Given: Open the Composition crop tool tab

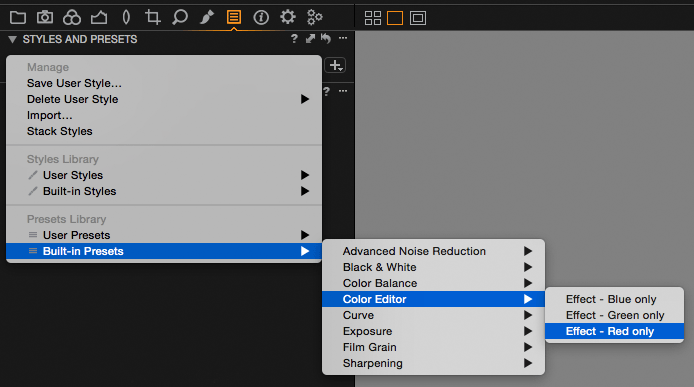Looking at the screenshot, I should click(x=153, y=17).
